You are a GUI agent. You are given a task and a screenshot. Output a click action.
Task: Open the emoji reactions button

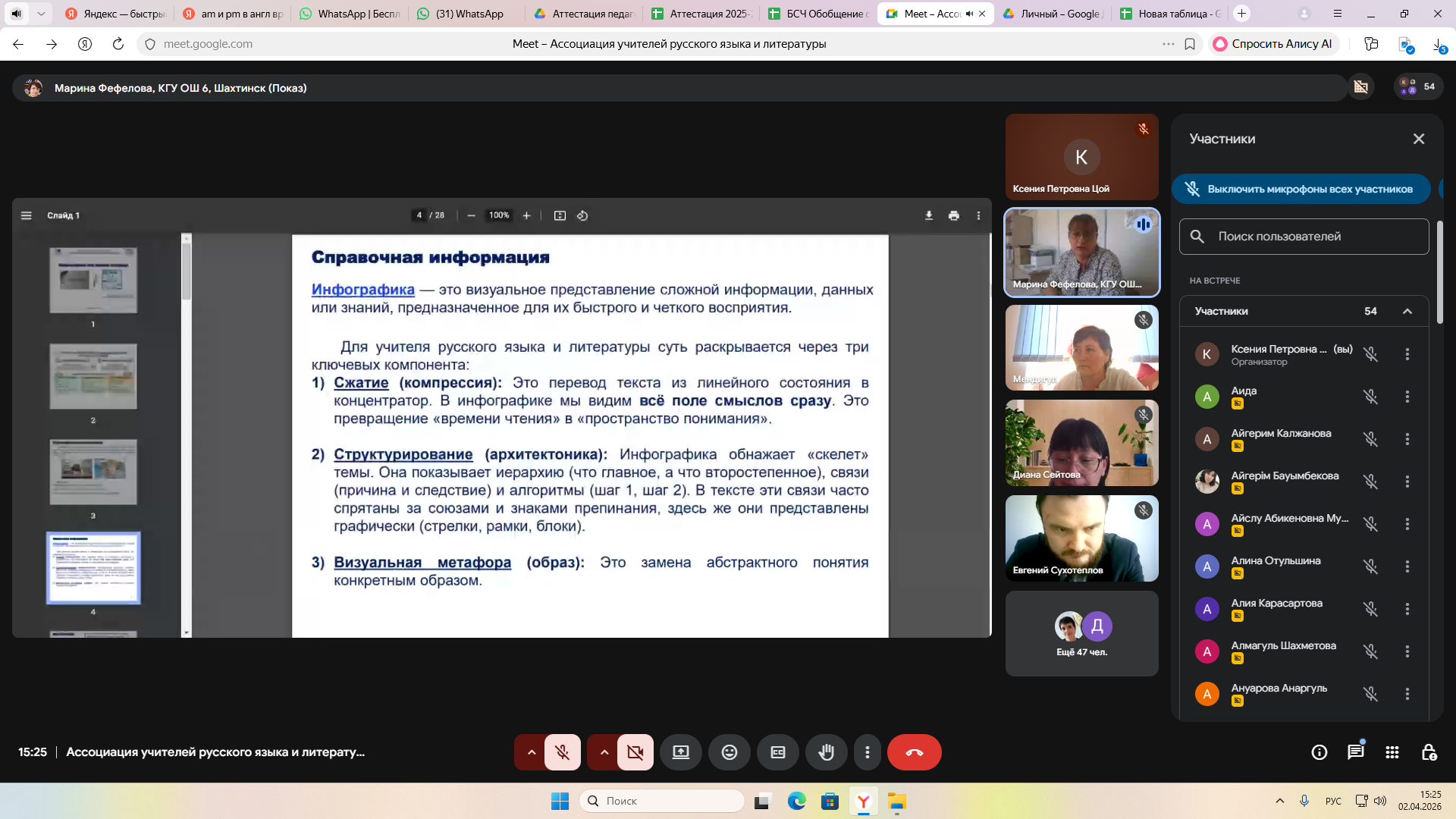coord(729,752)
